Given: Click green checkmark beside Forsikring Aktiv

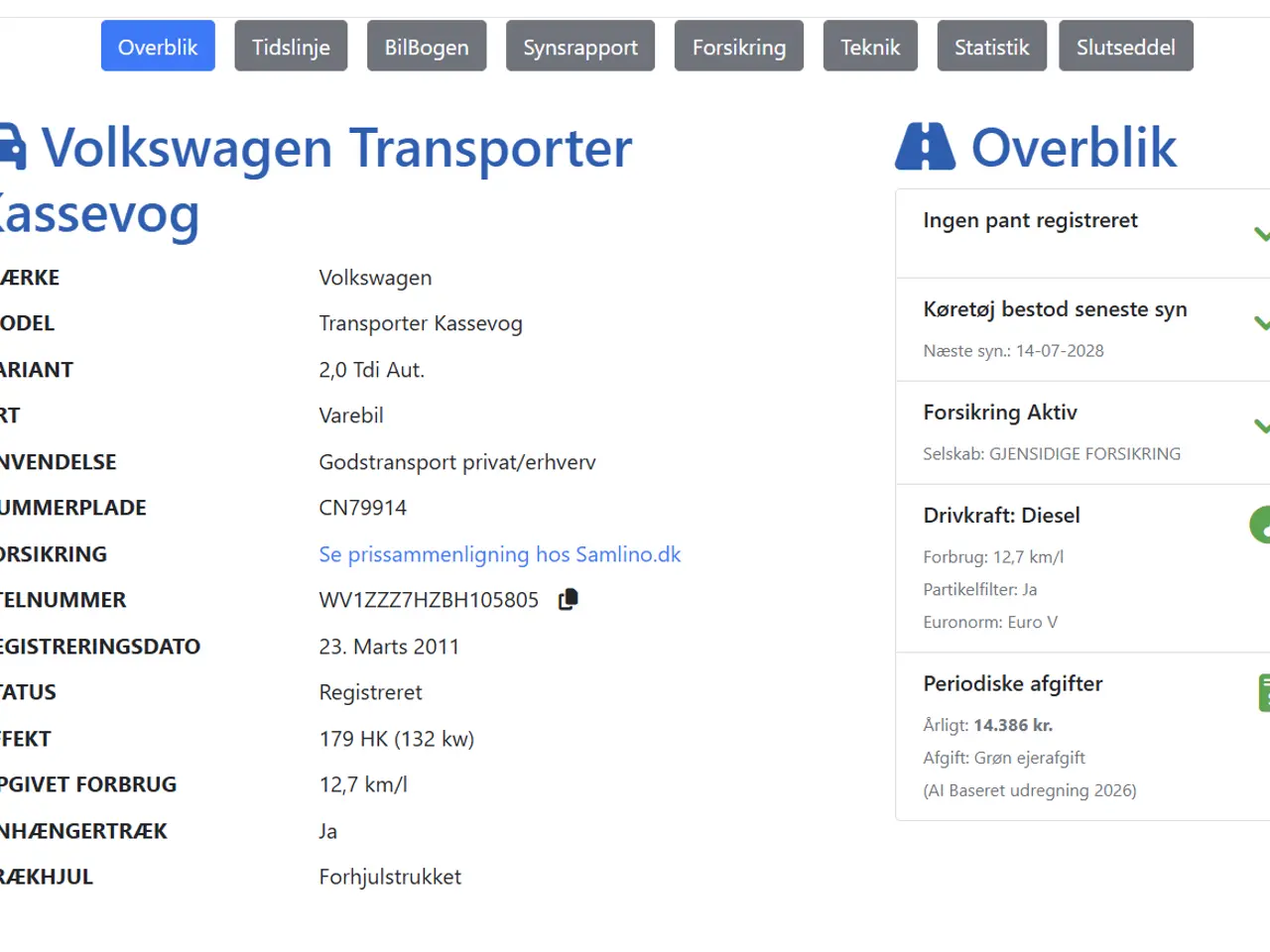Looking at the screenshot, I should [1261, 425].
